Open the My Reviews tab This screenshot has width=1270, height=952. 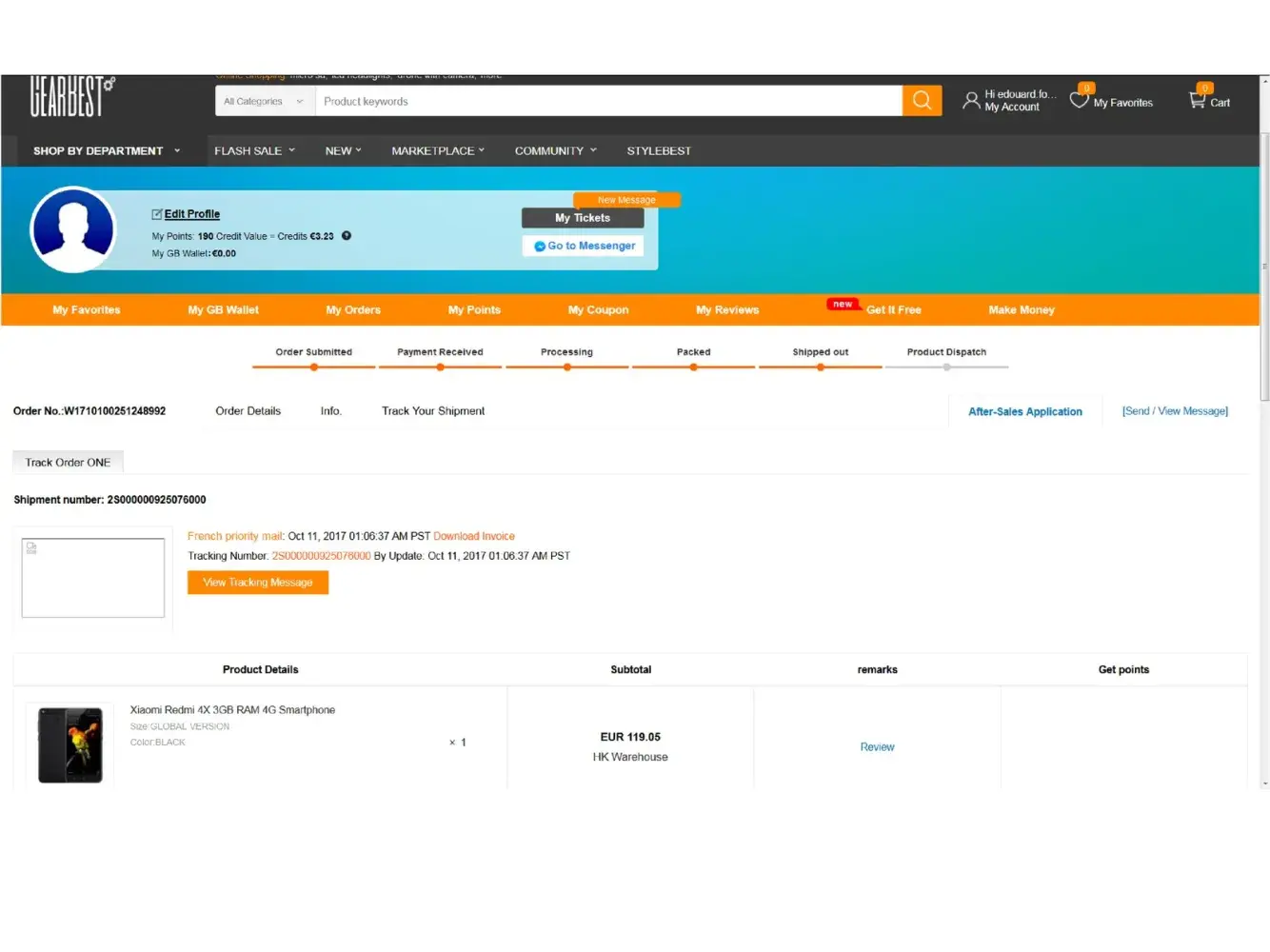[727, 310]
